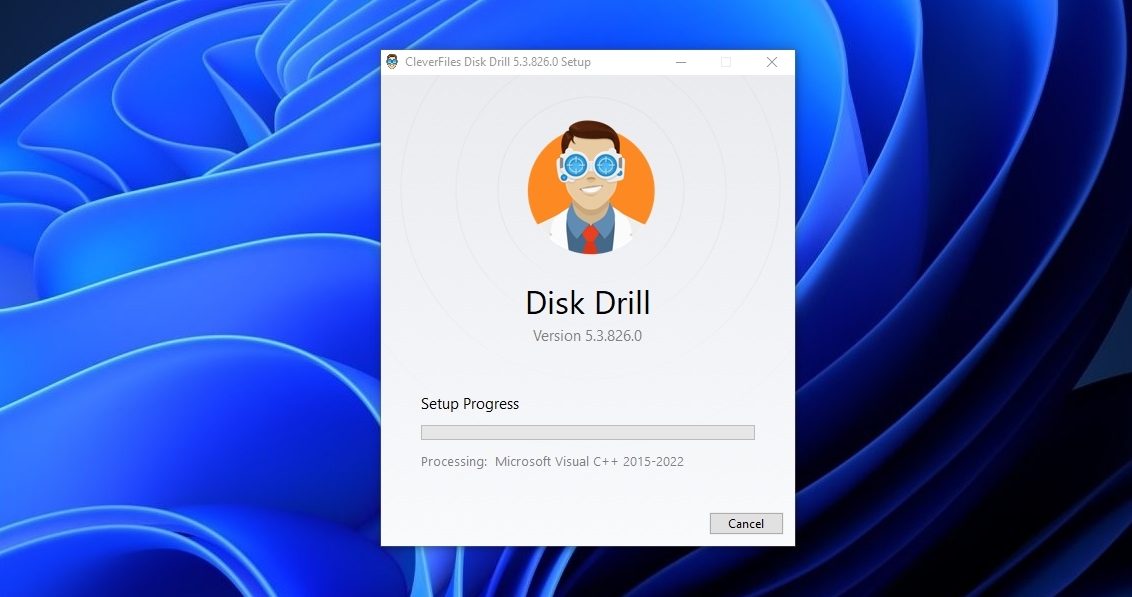Close the Disk Drill Setup window
Viewport: 1132px width, 597px height.
pyautogui.click(x=772, y=62)
